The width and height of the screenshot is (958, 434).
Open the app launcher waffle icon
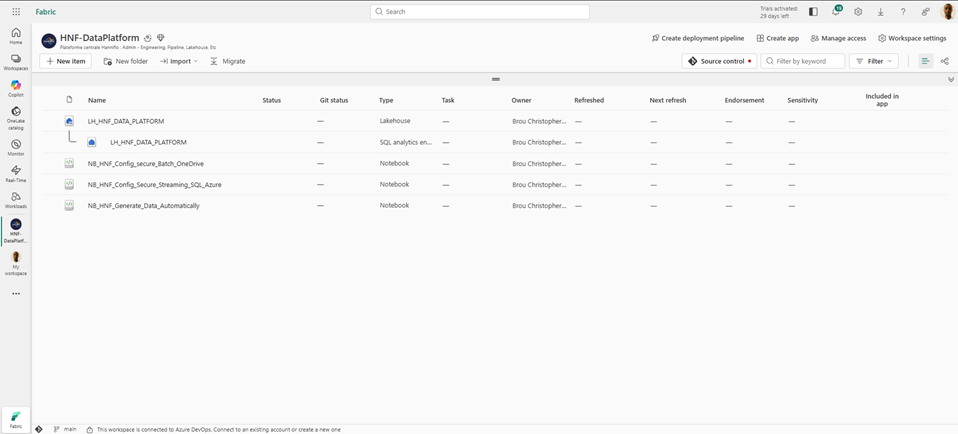coord(14,11)
